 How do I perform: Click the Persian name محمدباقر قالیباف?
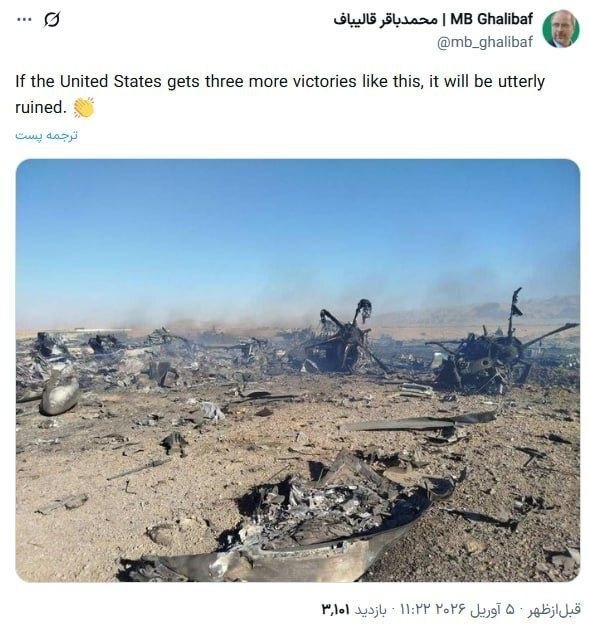point(385,20)
